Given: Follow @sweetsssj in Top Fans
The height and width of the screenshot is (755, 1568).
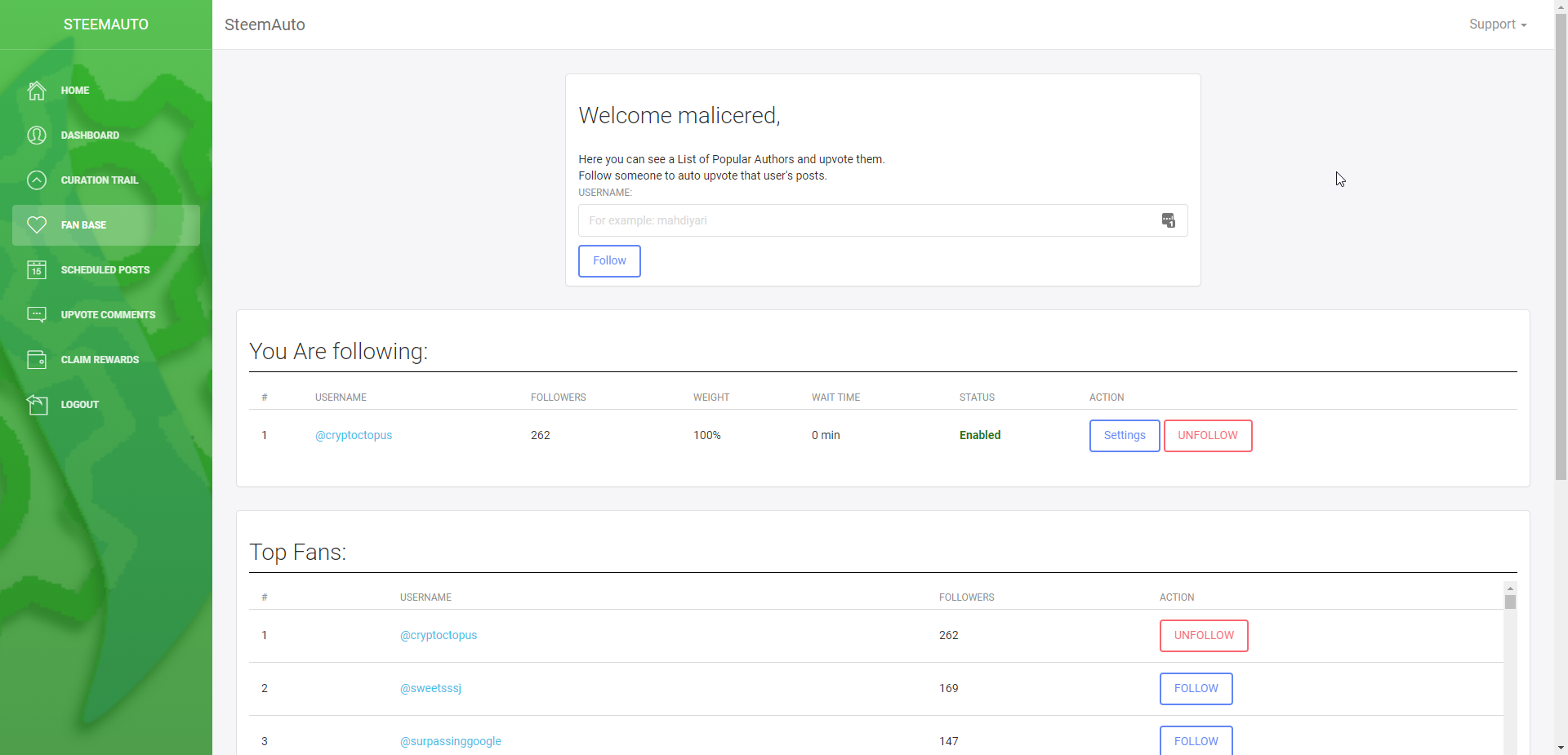Looking at the screenshot, I should (1196, 689).
